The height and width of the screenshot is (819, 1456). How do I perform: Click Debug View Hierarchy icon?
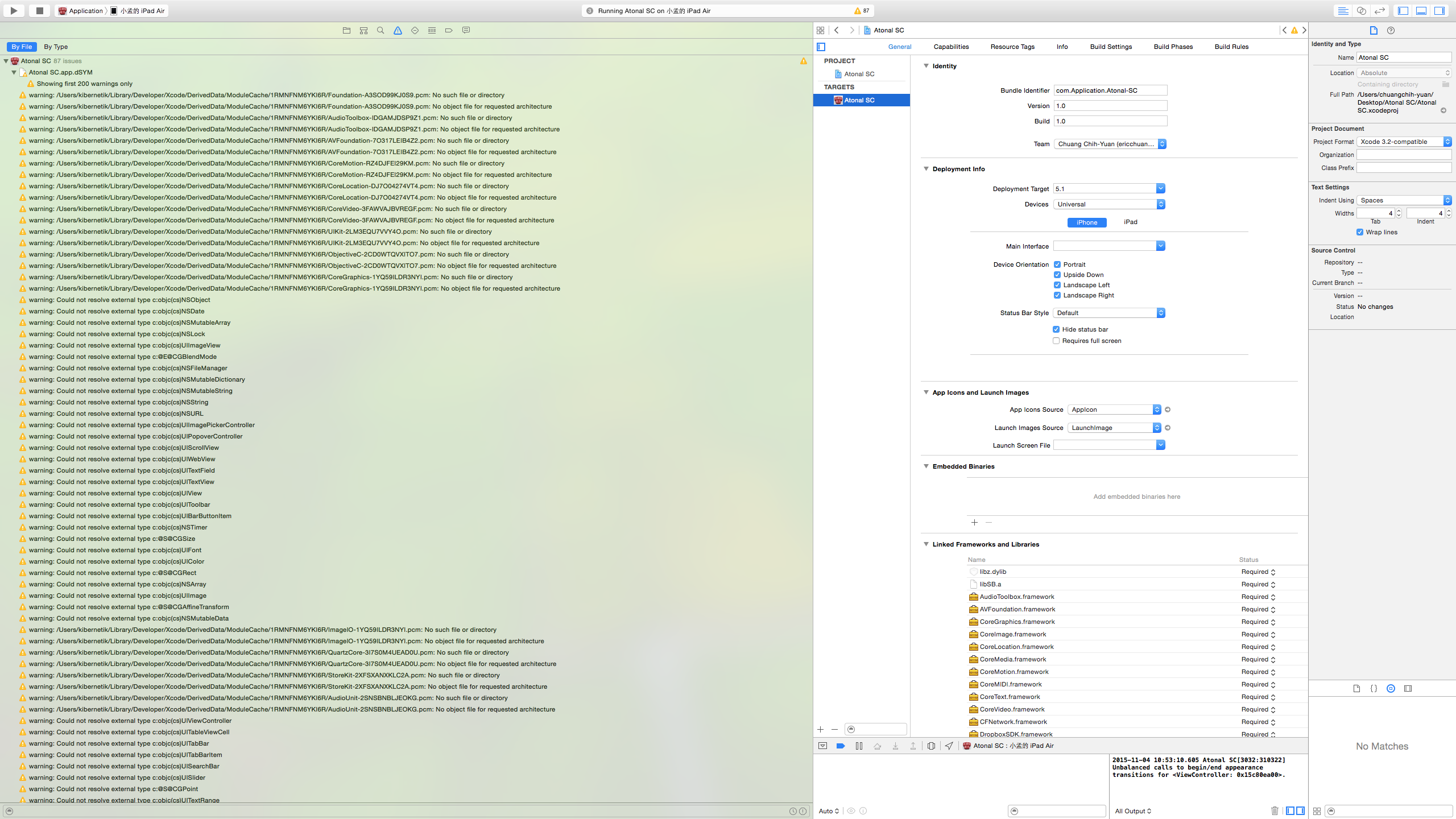pos(931,746)
